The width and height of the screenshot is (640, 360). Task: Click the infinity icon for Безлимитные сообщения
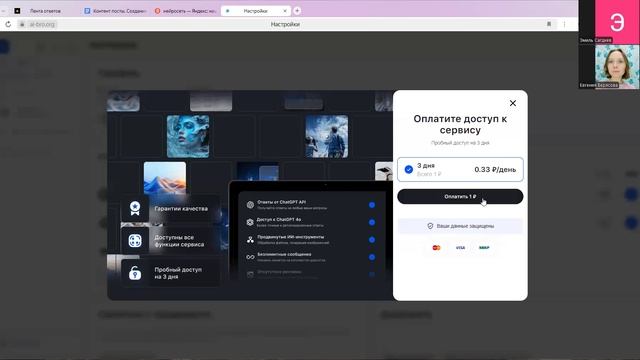[250, 257]
